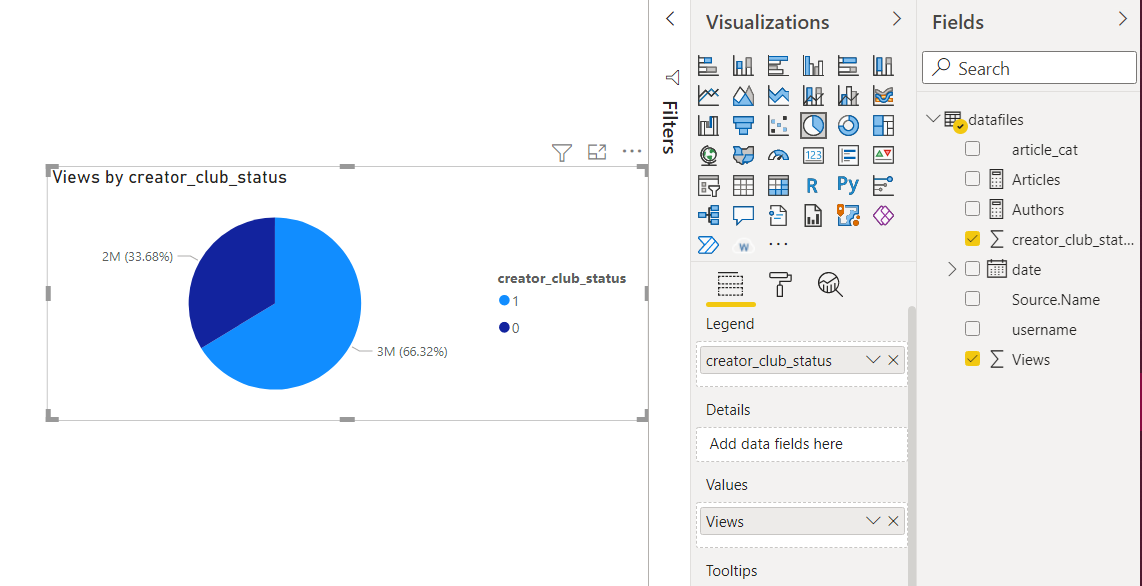The image size is (1142, 586).
Task: Select the gauge visualization icon
Action: pyautogui.click(x=778, y=155)
